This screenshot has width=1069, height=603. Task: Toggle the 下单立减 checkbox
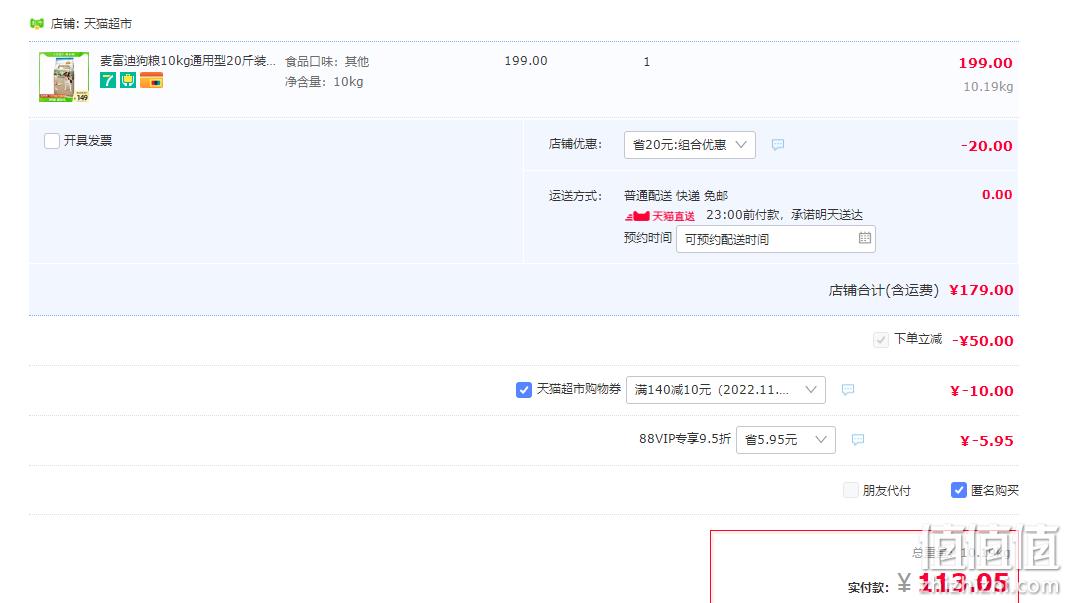point(881,340)
